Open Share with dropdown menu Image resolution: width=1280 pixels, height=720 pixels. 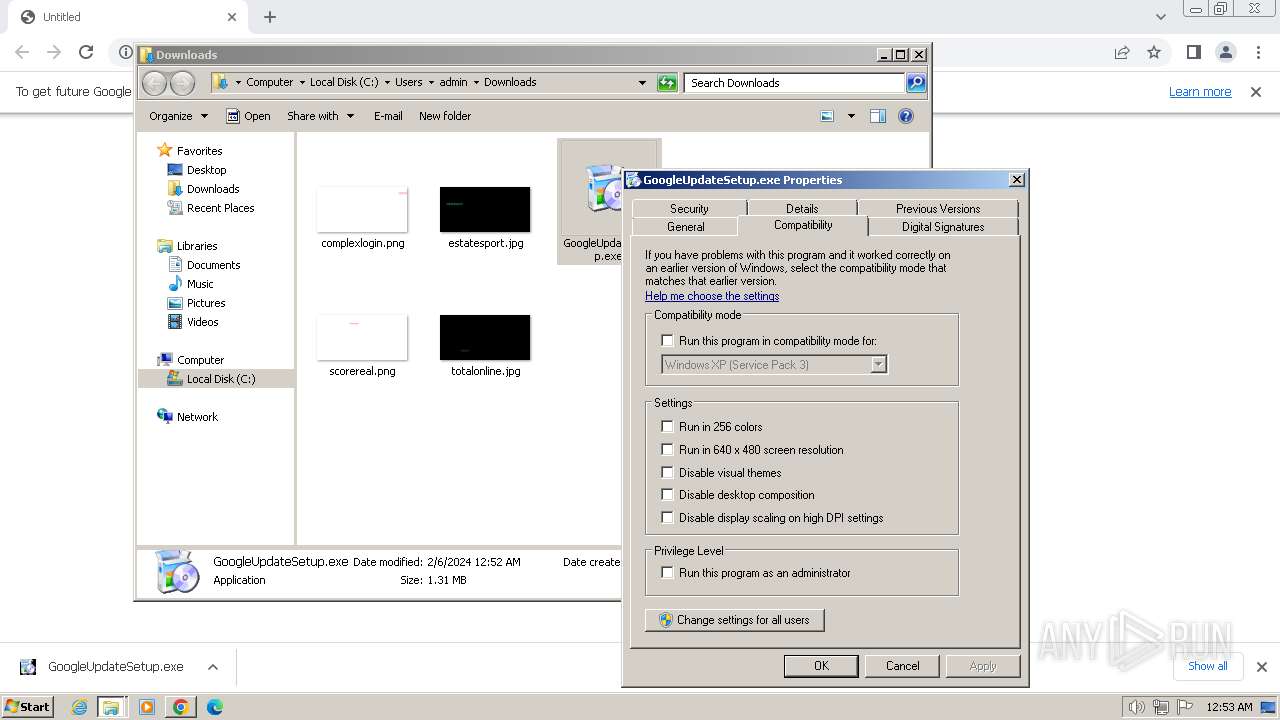pyautogui.click(x=320, y=116)
